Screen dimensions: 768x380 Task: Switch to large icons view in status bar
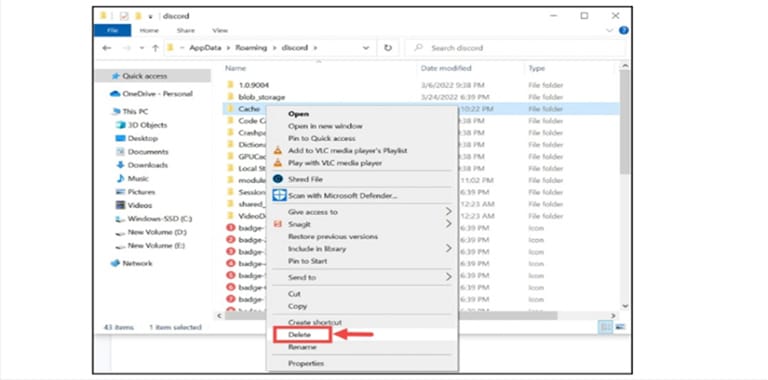pos(620,327)
